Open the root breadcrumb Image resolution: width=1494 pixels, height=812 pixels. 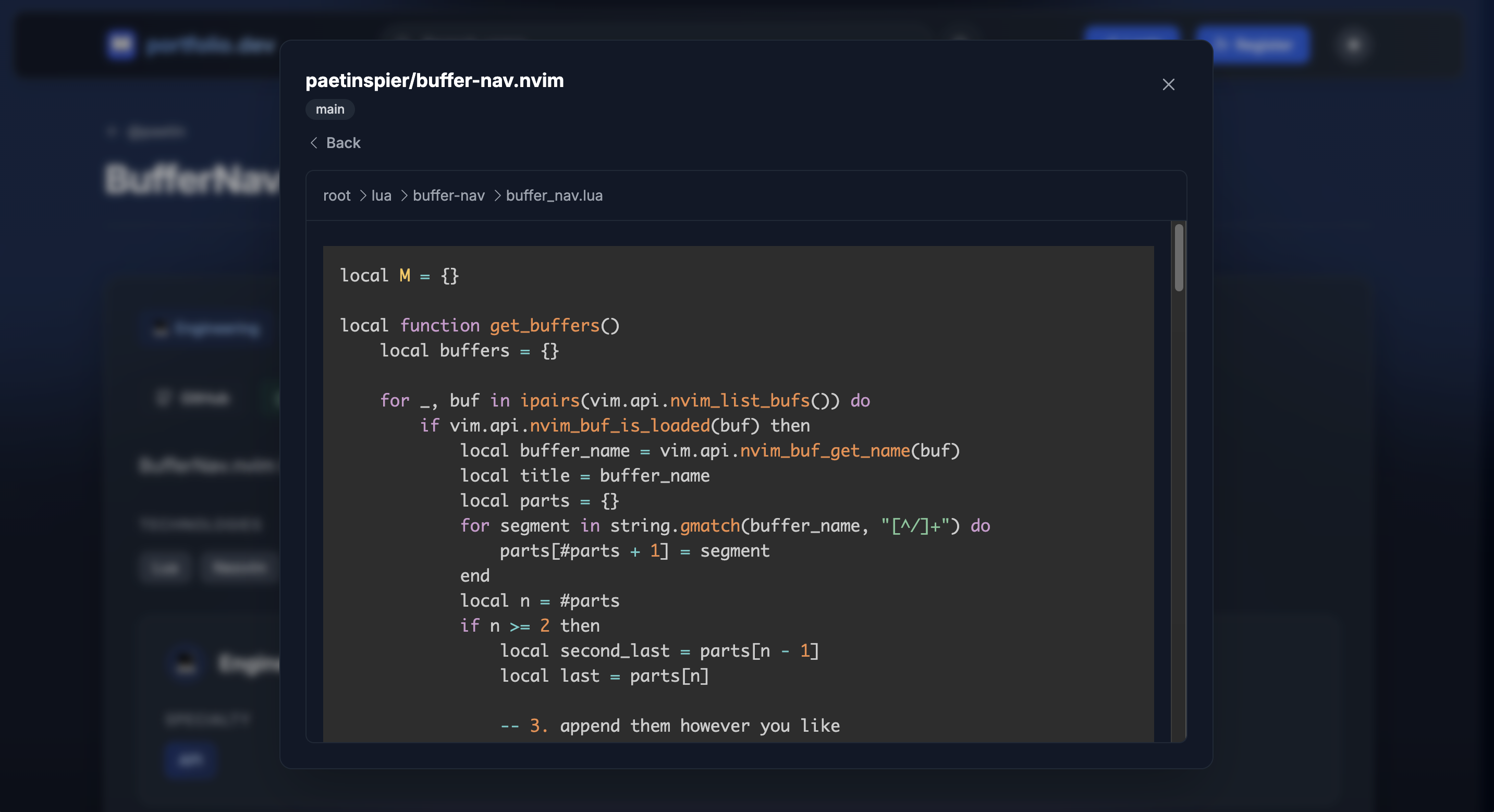pos(337,195)
